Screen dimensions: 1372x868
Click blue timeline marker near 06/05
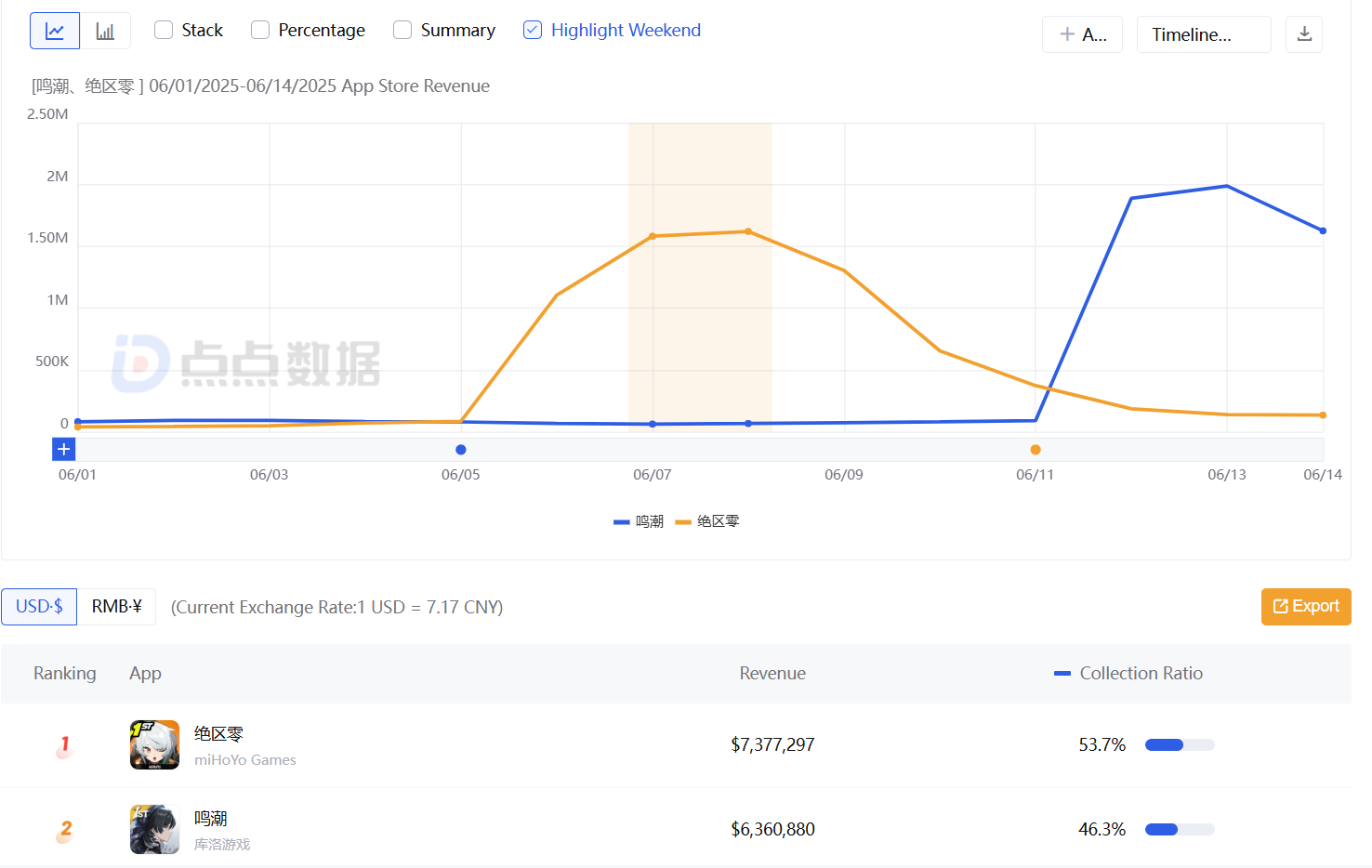[x=461, y=450]
